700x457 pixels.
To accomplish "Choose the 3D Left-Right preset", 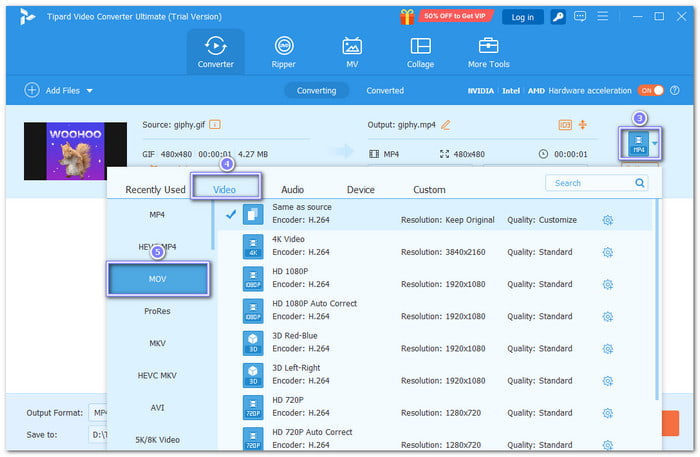I will (x=434, y=375).
